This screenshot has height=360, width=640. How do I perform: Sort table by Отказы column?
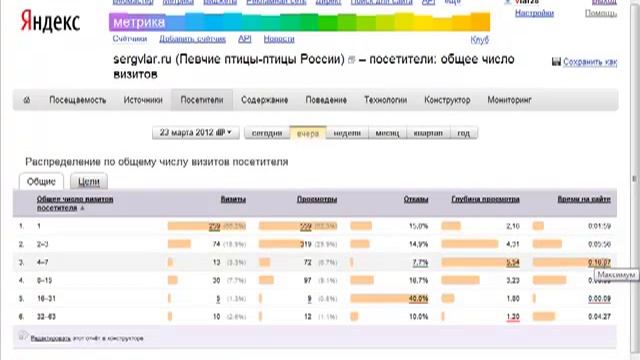[x=416, y=199]
